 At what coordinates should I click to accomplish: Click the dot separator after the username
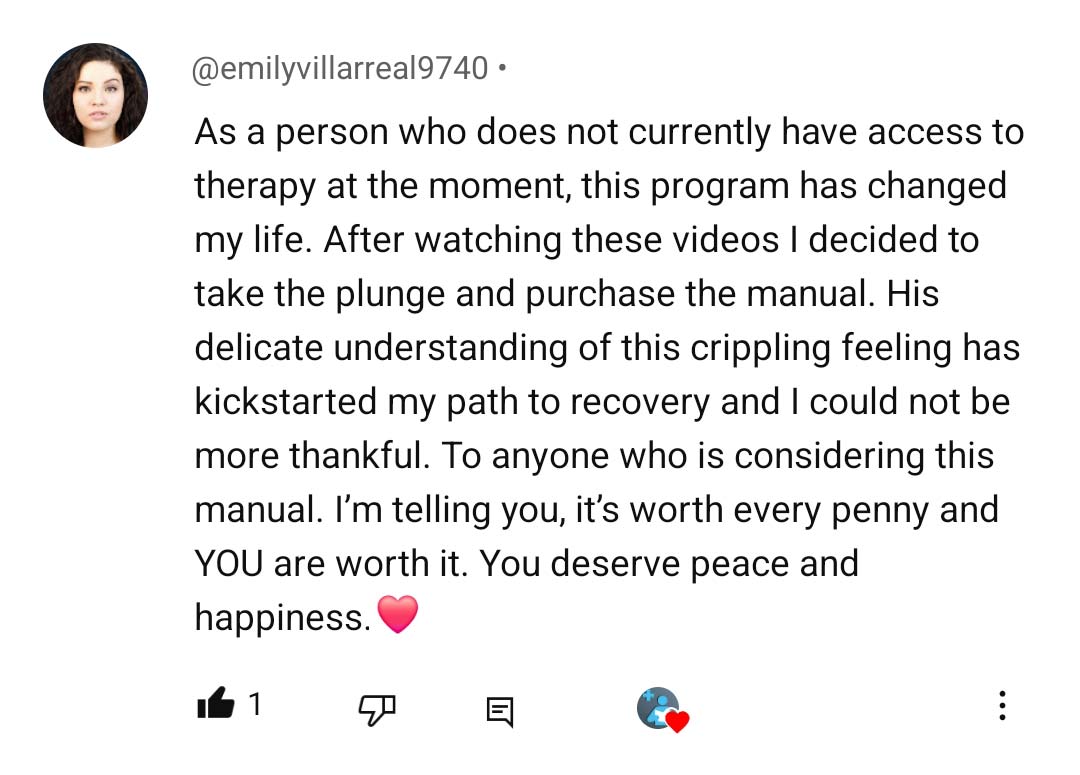[x=501, y=69]
